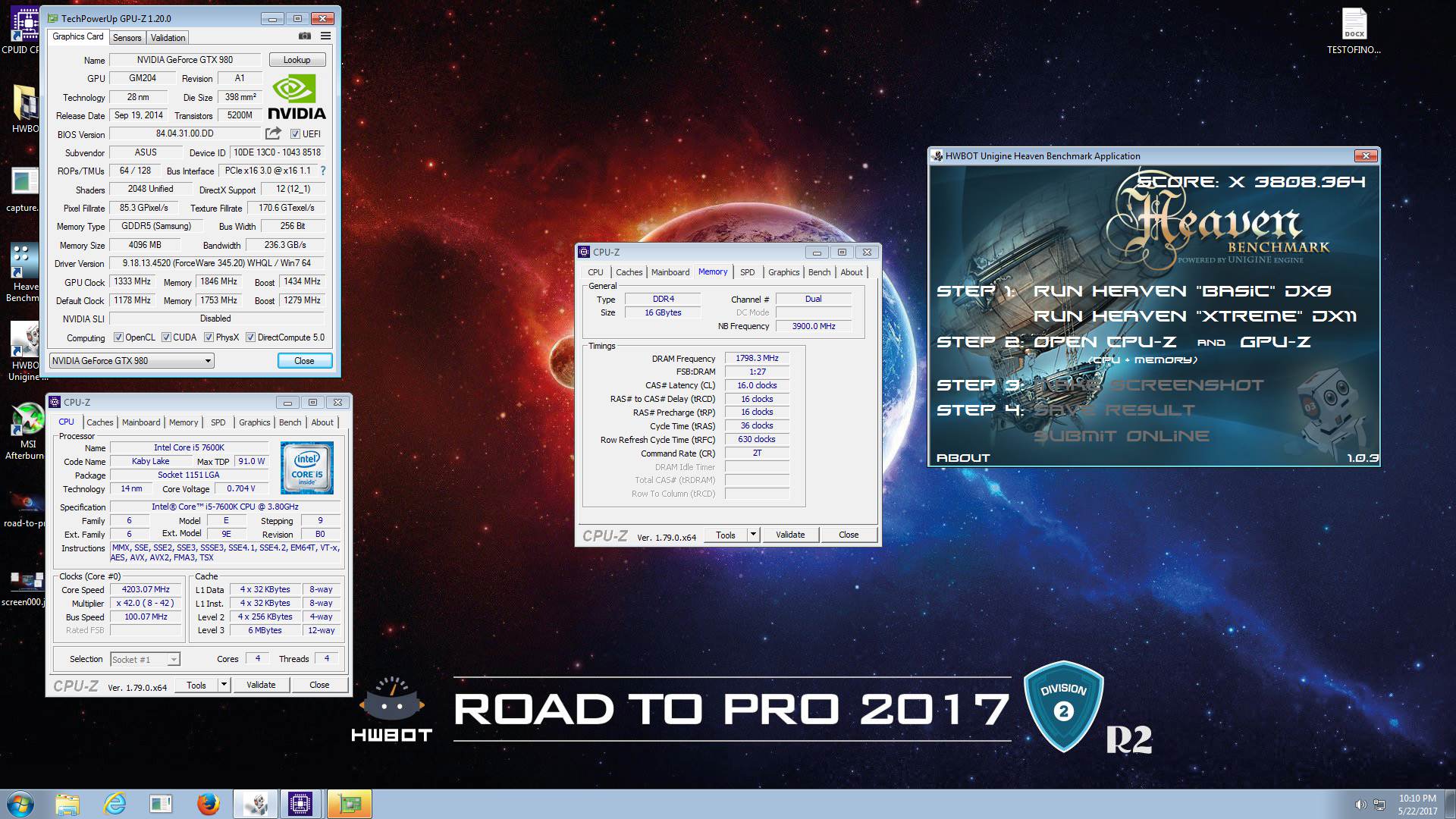Toggle the CUDA checkbox
The height and width of the screenshot is (819, 1456).
point(166,337)
